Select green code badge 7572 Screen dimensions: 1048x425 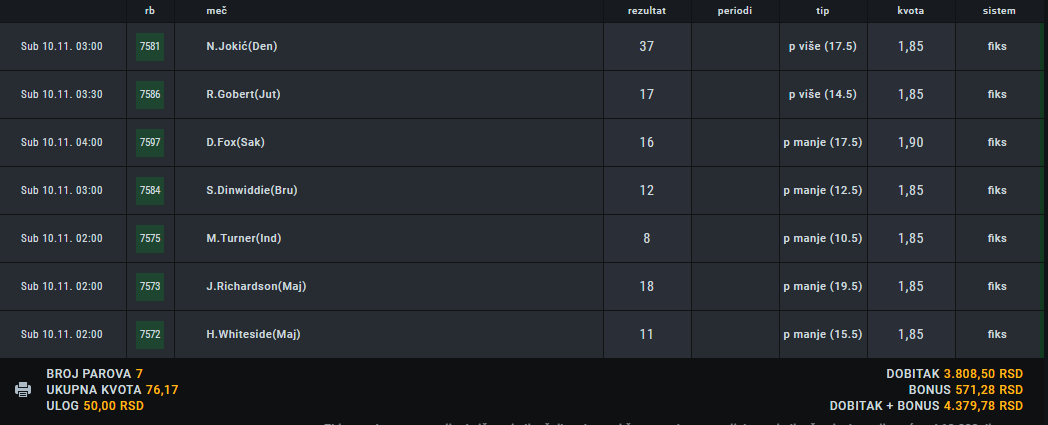pyautogui.click(x=150, y=334)
